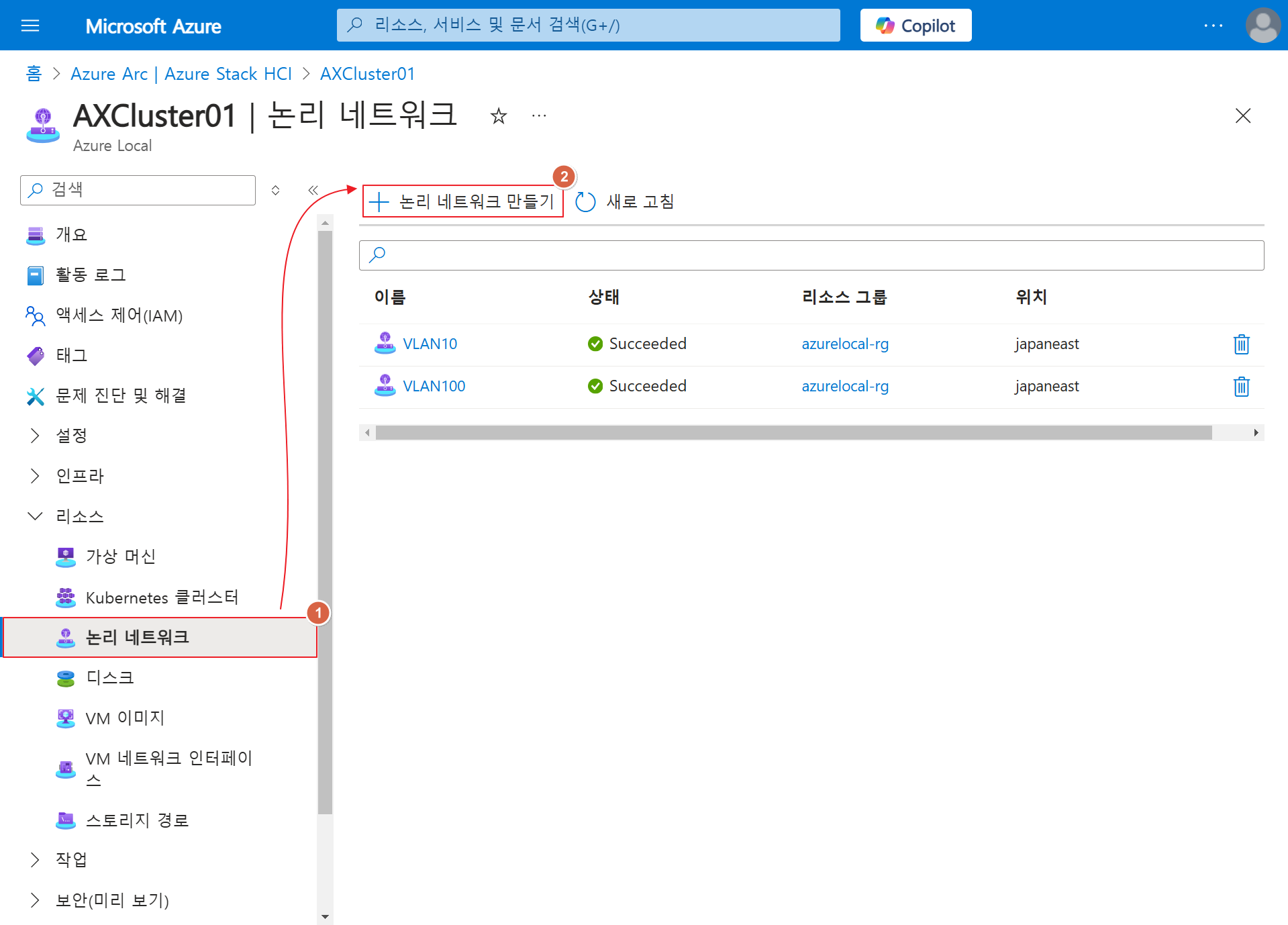Click japaneast in VLAN10 row
Screen dimensions: 1288x925
(x=1047, y=344)
